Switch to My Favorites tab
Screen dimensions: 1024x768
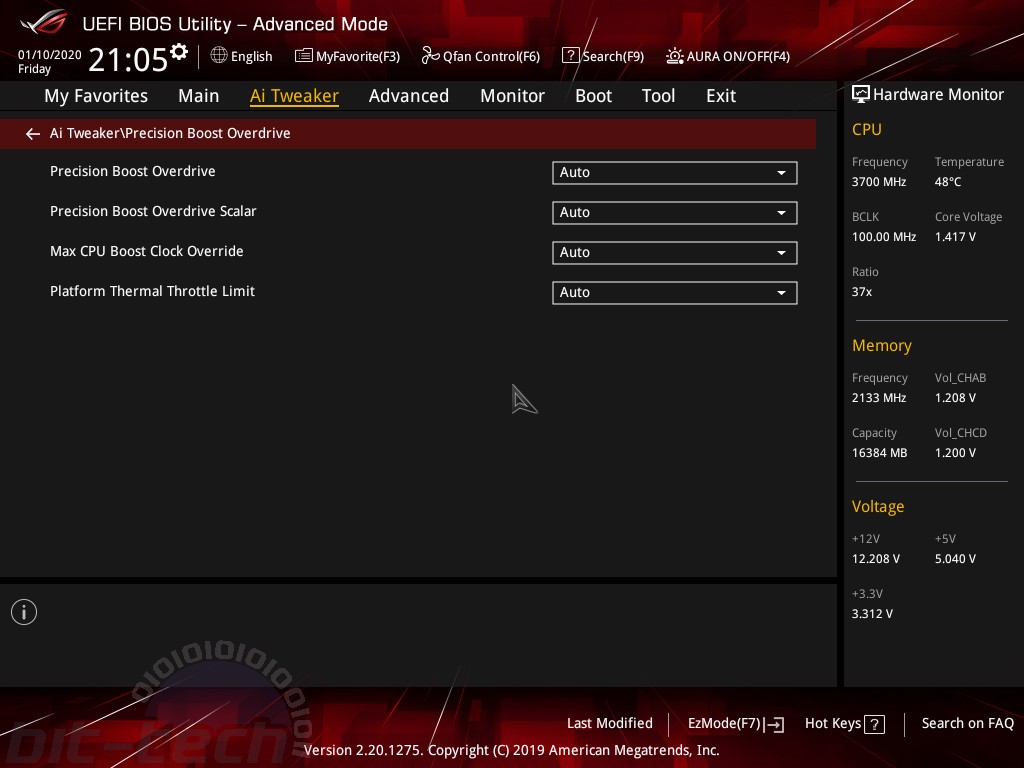(x=96, y=96)
